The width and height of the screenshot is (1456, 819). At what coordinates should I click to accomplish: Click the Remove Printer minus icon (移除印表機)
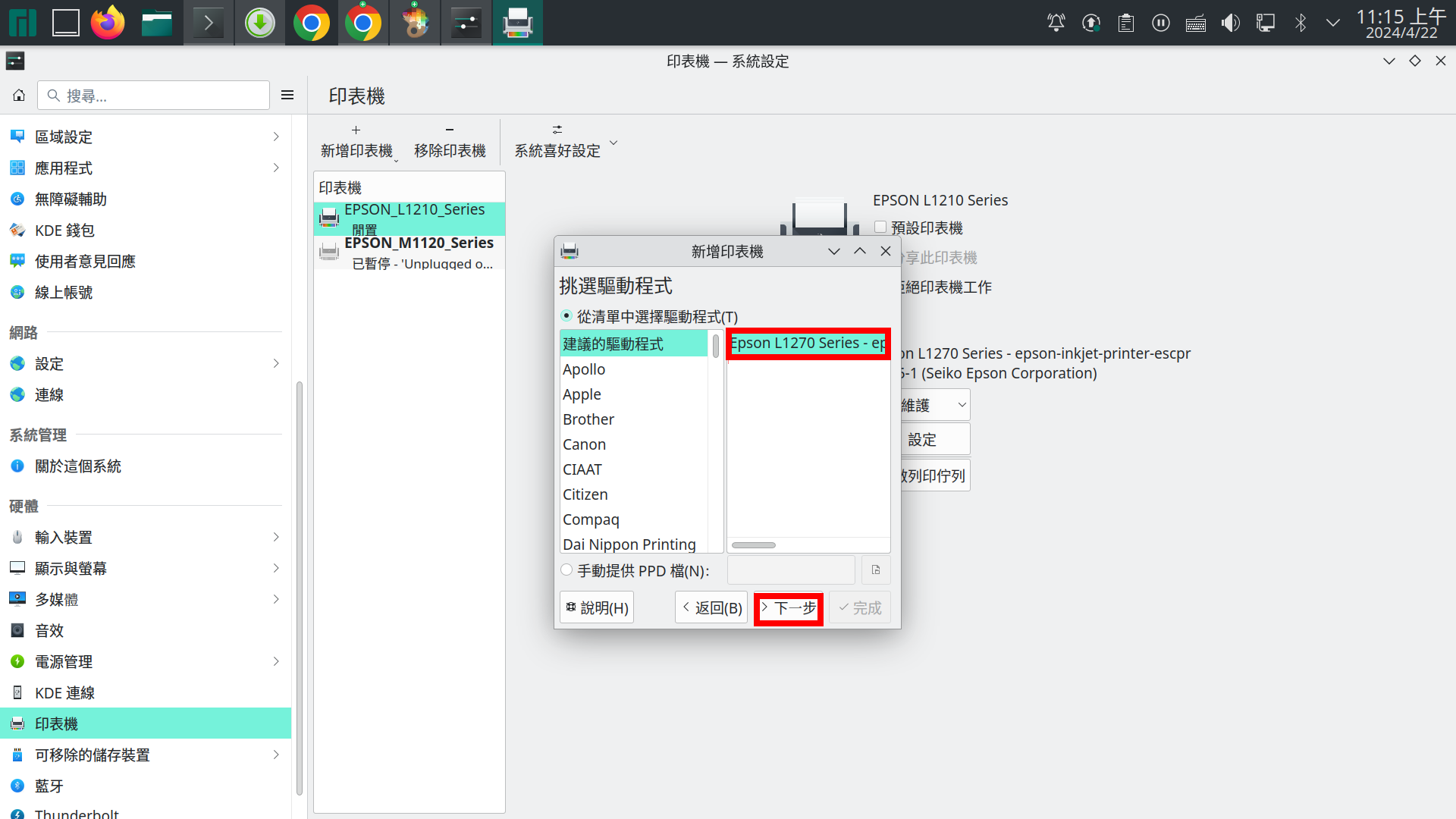(450, 130)
